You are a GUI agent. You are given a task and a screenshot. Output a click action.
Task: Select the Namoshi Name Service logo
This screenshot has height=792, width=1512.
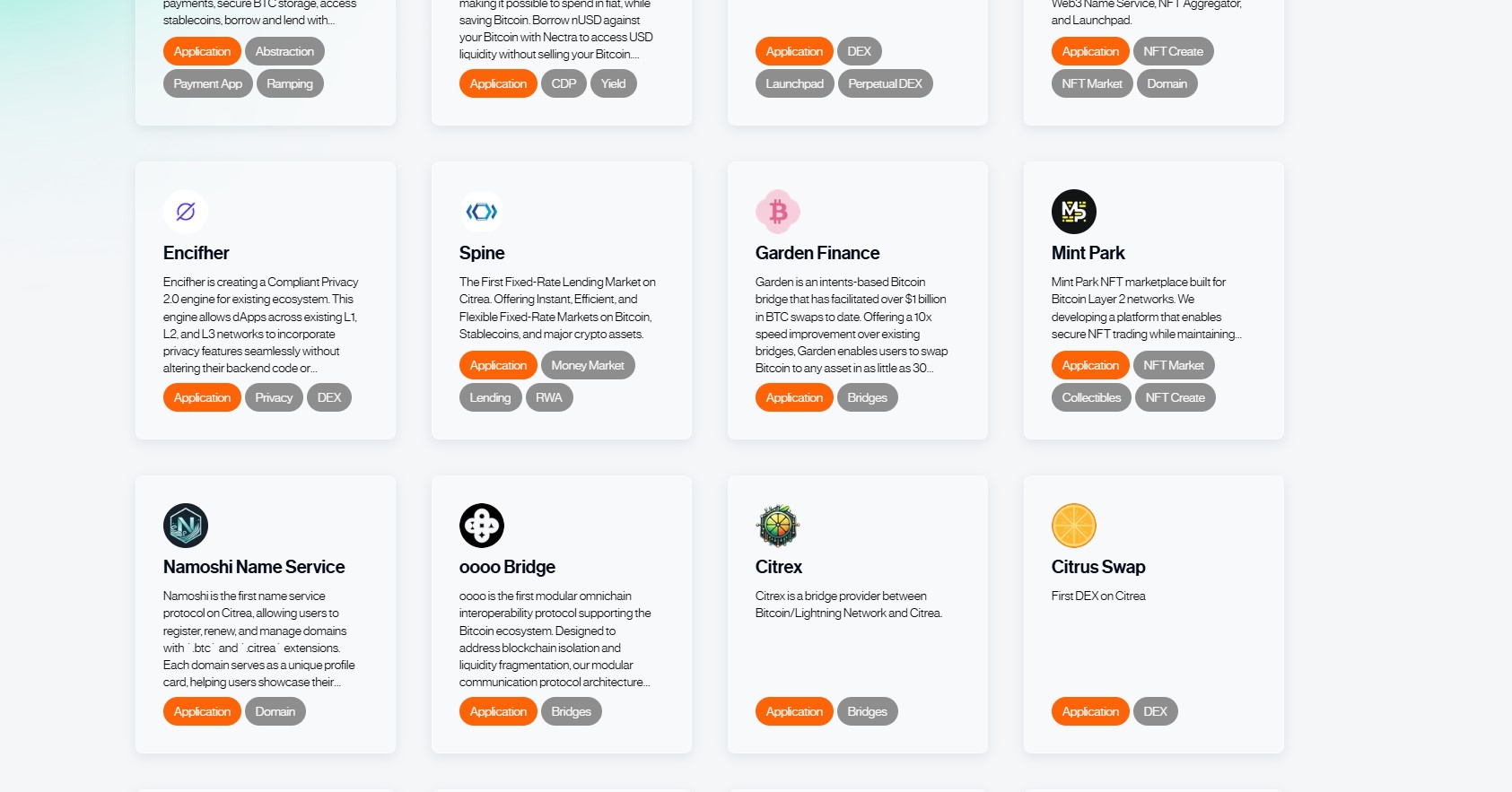pos(186,526)
